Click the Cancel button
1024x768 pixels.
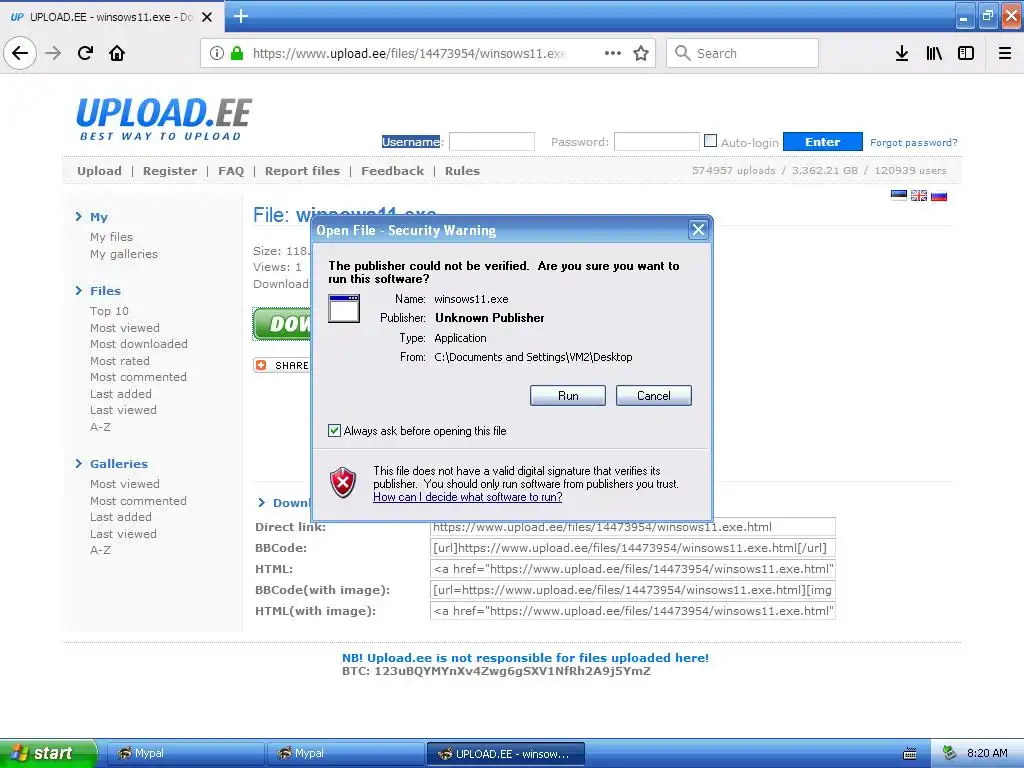tap(654, 395)
